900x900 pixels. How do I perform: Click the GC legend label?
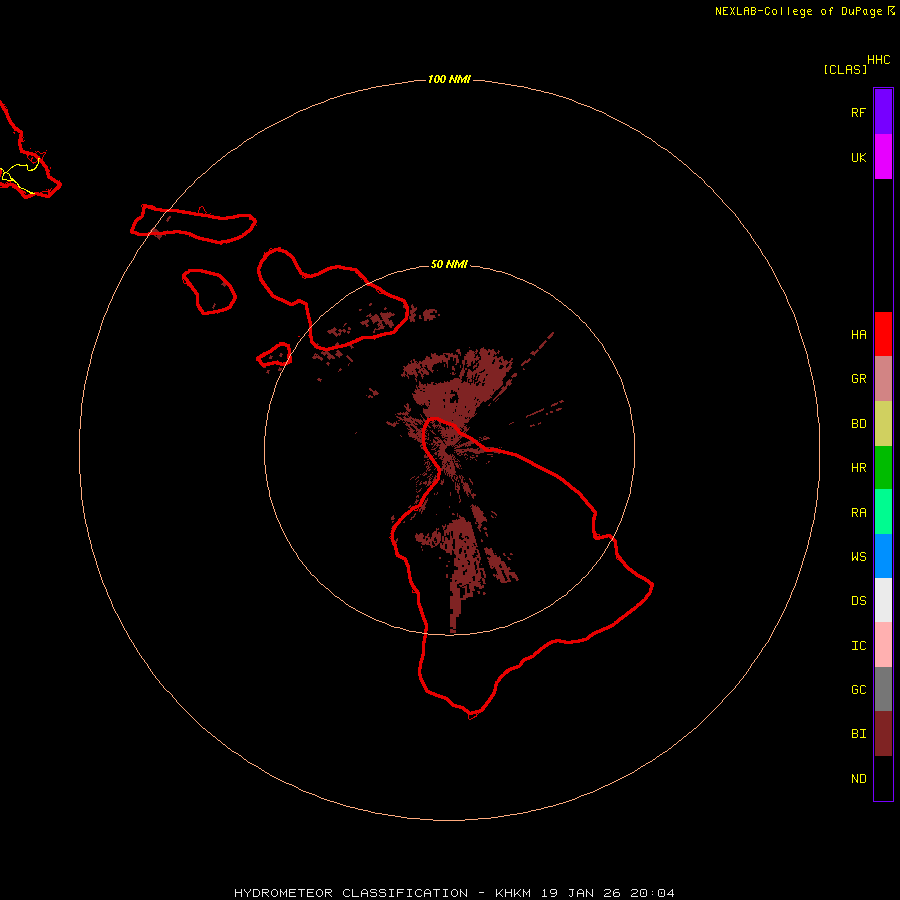click(858, 690)
